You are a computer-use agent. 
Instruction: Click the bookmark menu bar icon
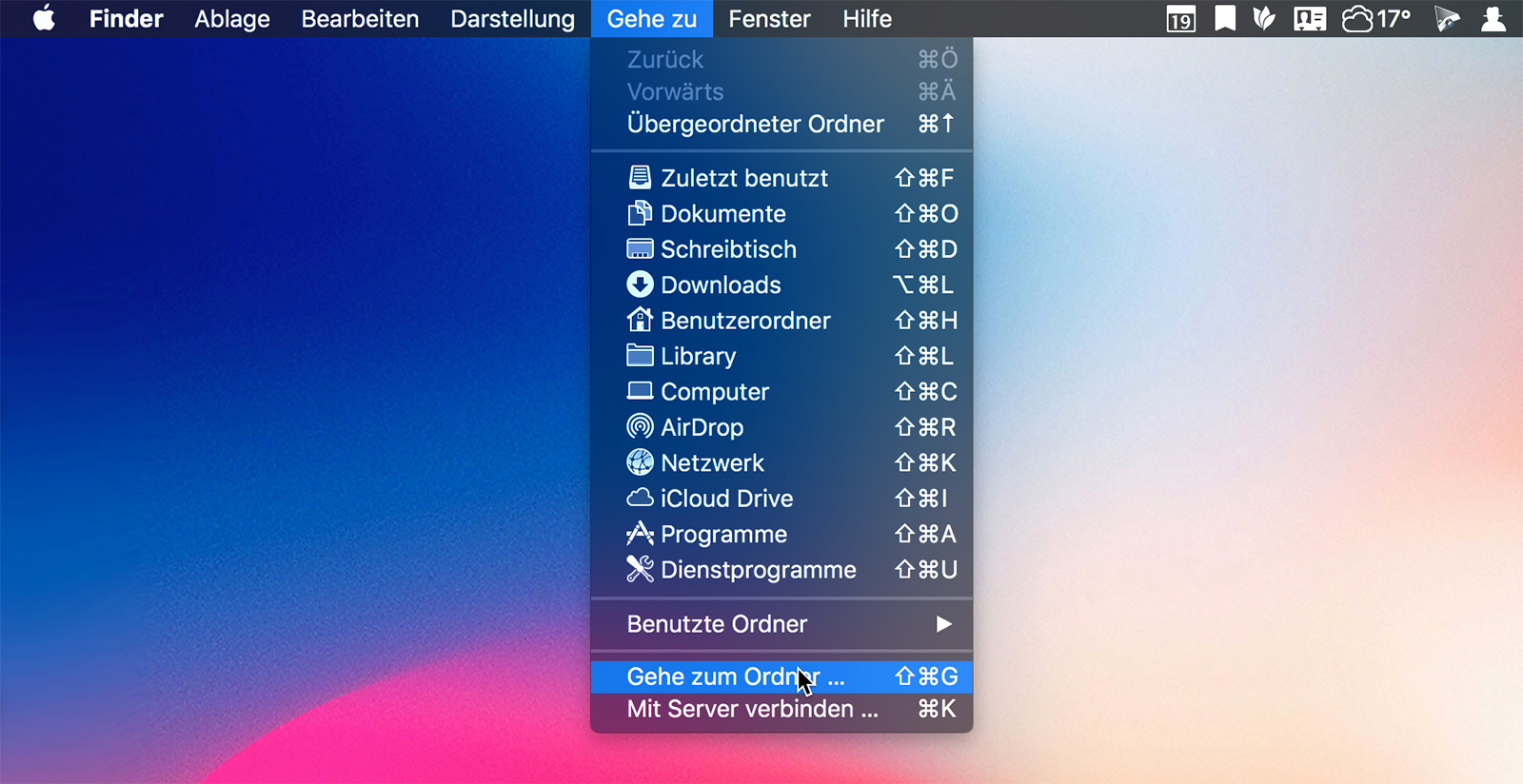pyautogui.click(x=1225, y=18)
